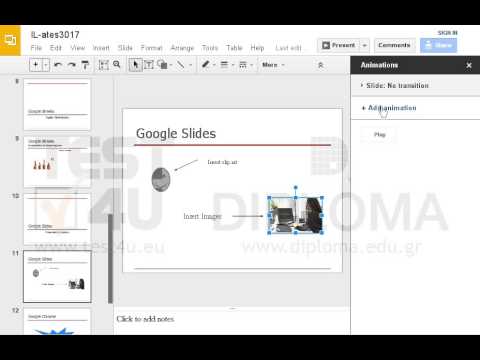480x360 pixels.
Task: Click the selected office photo image
Action: [x=296, y=215]
